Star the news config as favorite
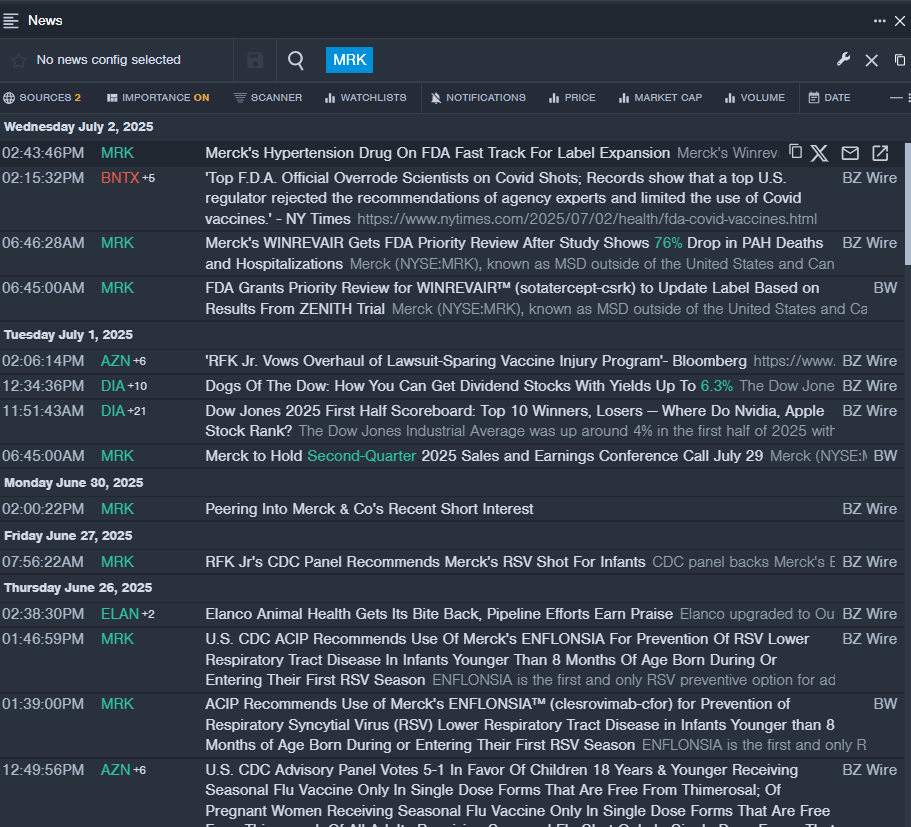Viewport: 911px width, 827px height. (19, 60)
